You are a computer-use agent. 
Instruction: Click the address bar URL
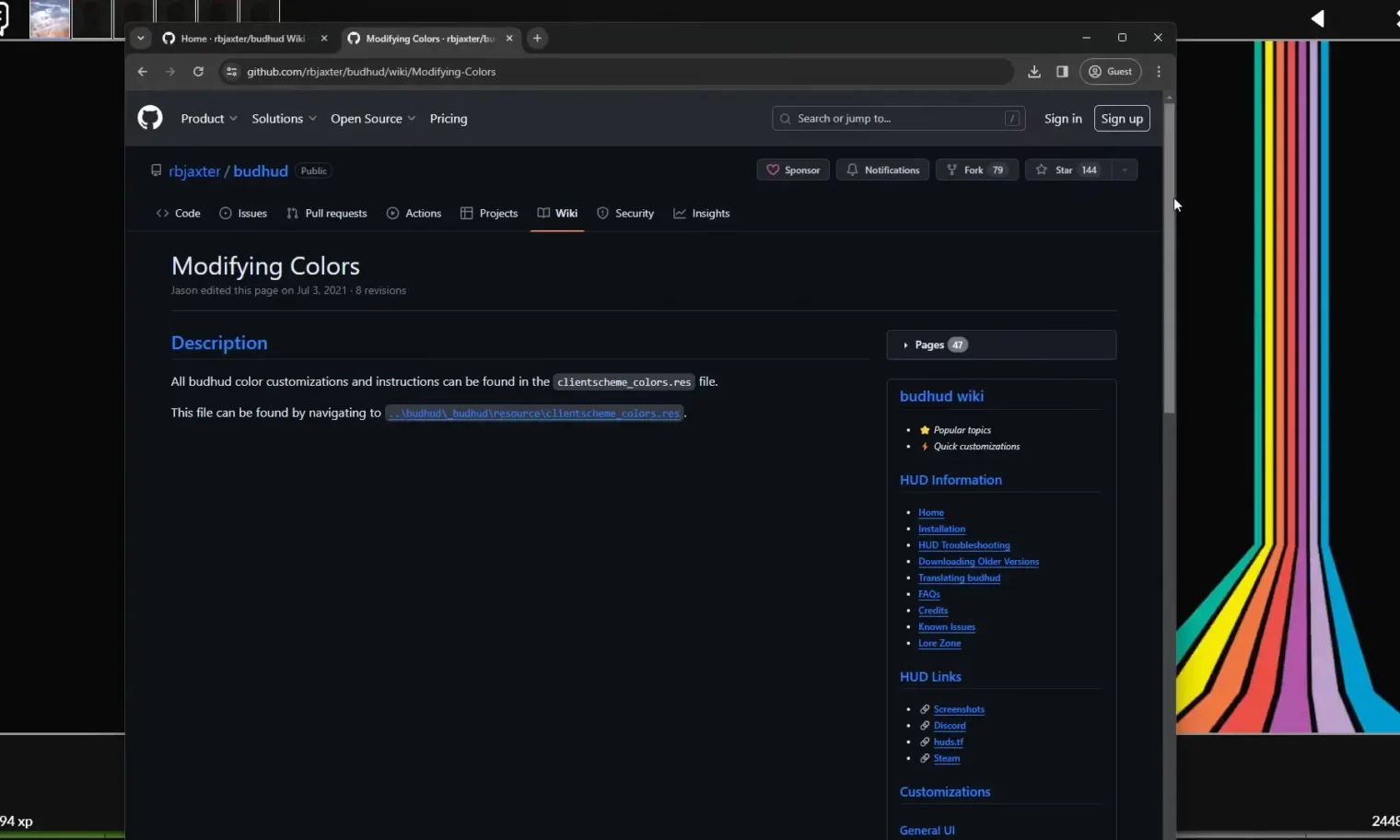click(371, 71)
